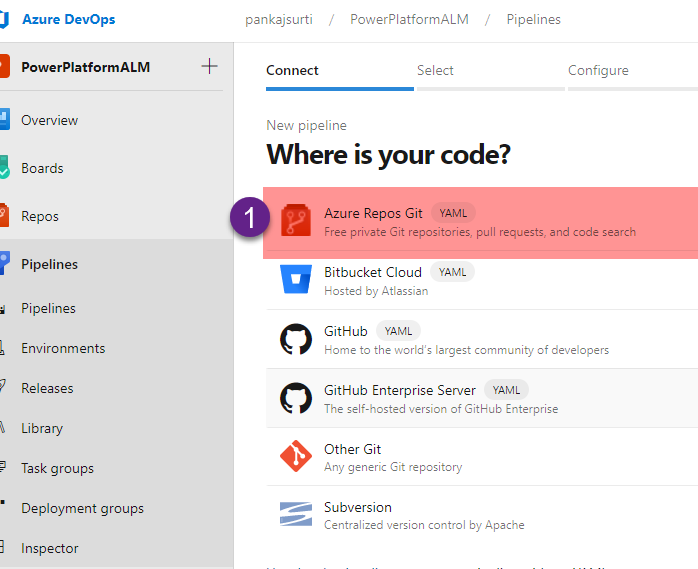Click the GitHub Enterprise Server icon
The width and height of the screenshot is (698, 569).
[296, 398]
